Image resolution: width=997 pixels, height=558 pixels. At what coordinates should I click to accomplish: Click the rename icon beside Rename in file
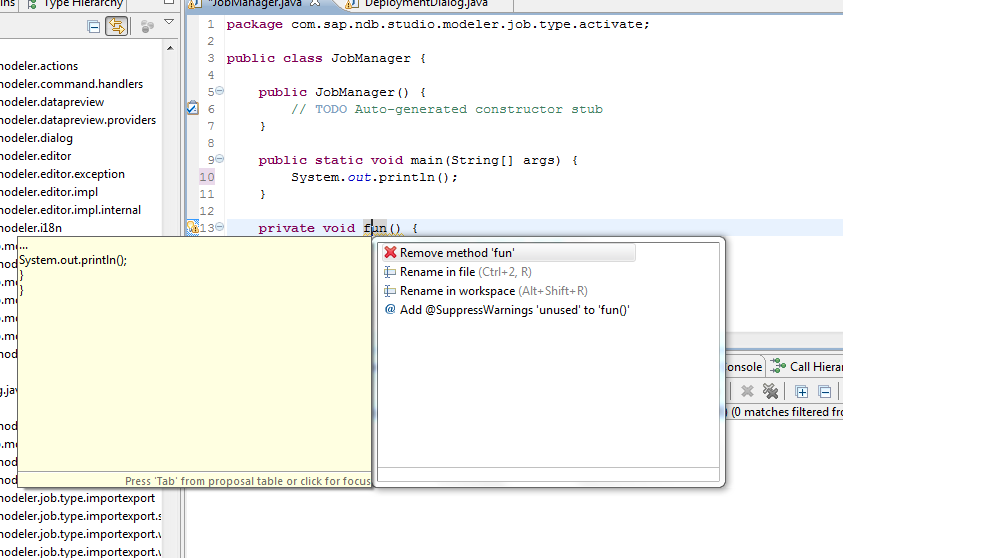(x=390, y=272)
